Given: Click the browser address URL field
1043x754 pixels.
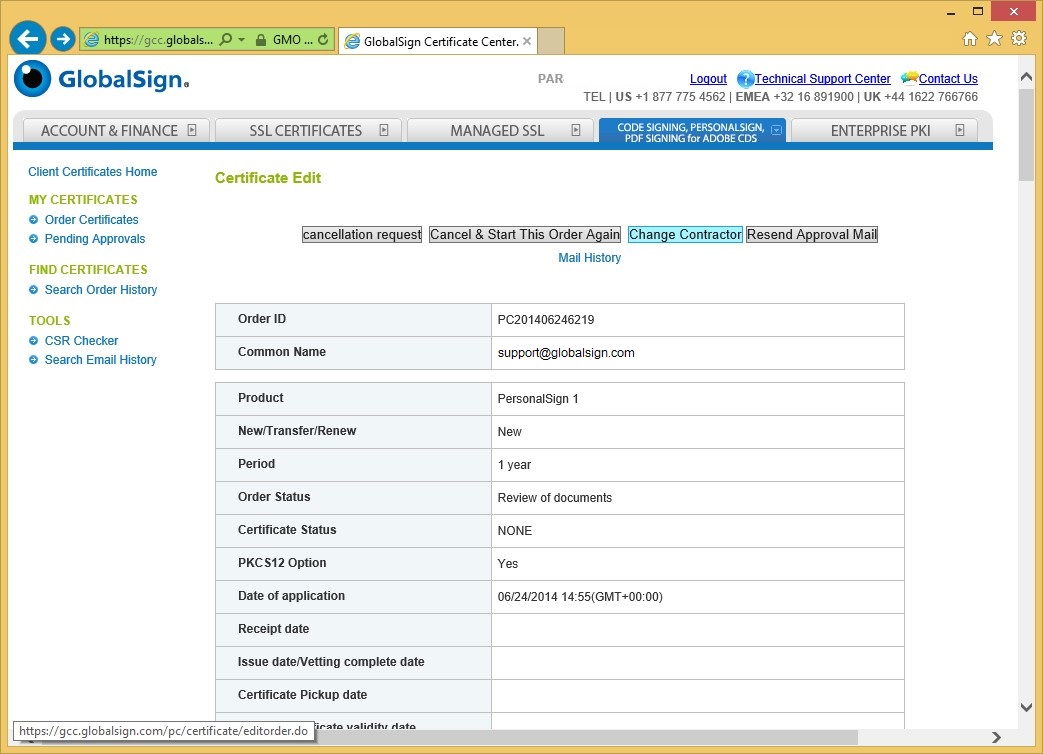Looking at the screenshot, I should (158, 40).
